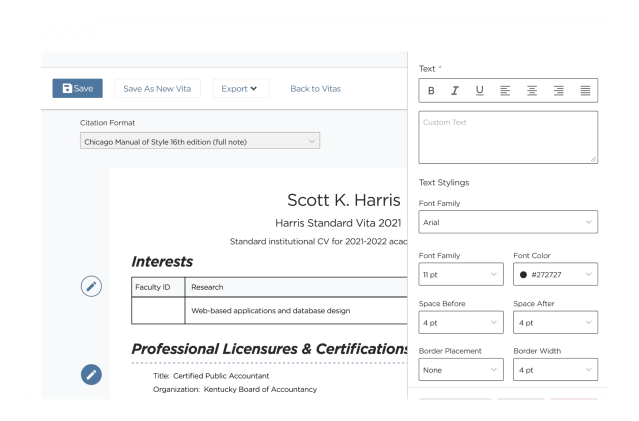Open the Export menu button

(240, 89)
